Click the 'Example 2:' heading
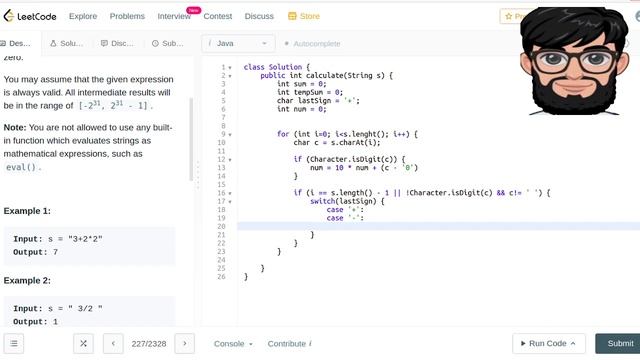 [x=27, y=280]
